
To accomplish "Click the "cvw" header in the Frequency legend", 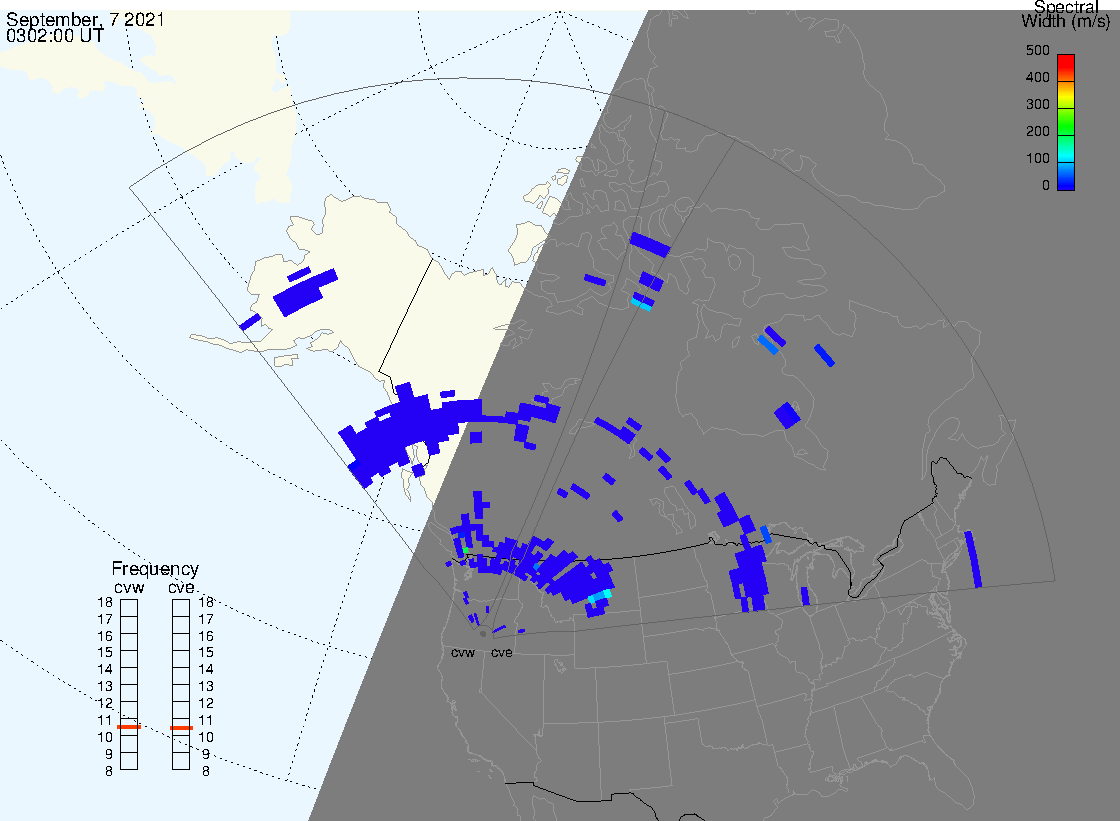I will click(x=129, y=587).
